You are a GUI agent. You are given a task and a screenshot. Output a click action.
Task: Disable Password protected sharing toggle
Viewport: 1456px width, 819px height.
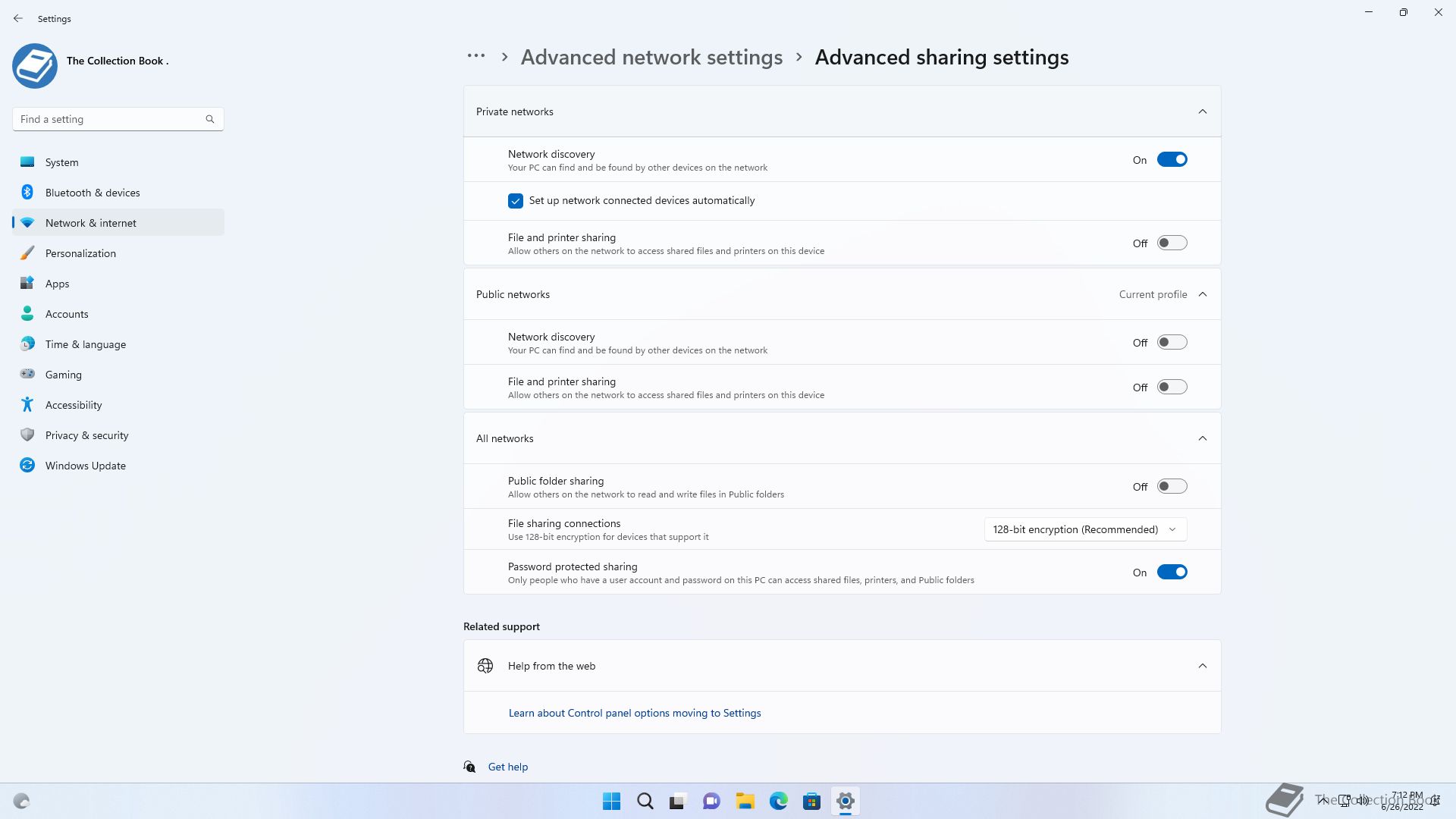[1172, 573]
